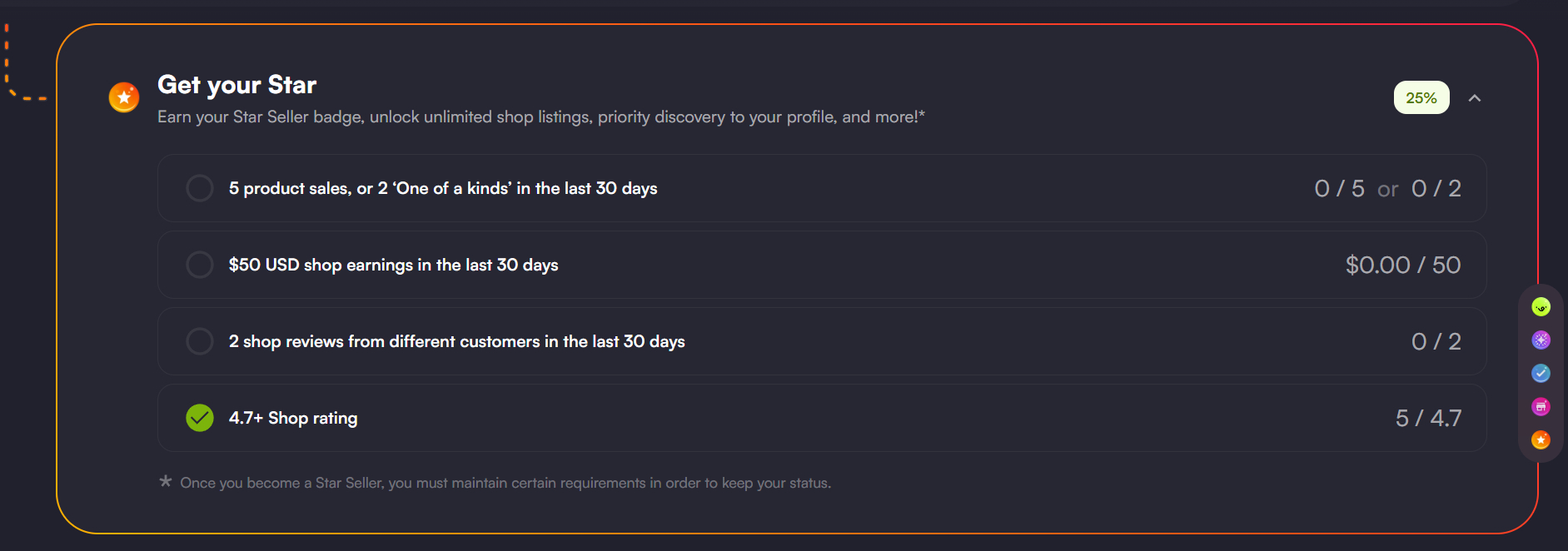Image resolution: width=1568 pixels, height=551 pixels.
Task: Toggle the 2 shop reviews requirement circle
Action: tap(200, 341)
